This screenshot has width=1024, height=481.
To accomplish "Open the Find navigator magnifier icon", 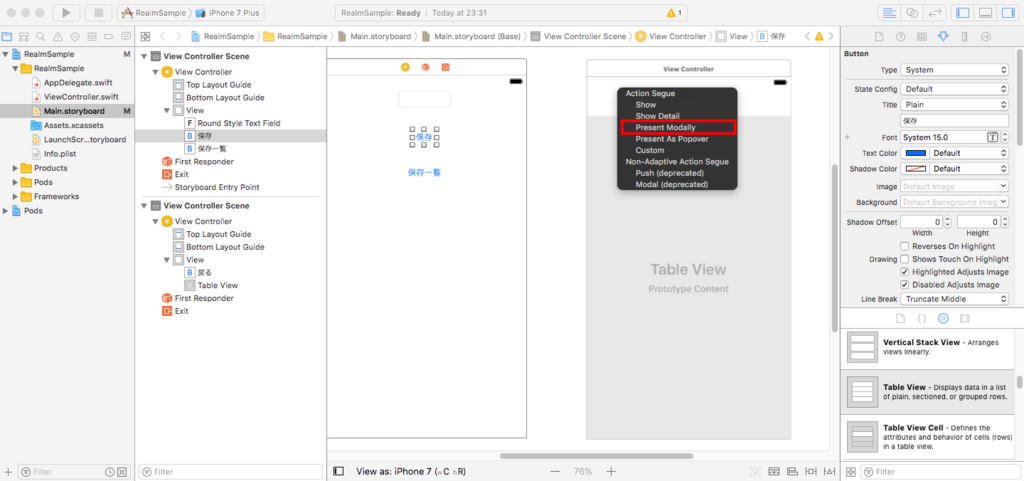I will point(41,37).
